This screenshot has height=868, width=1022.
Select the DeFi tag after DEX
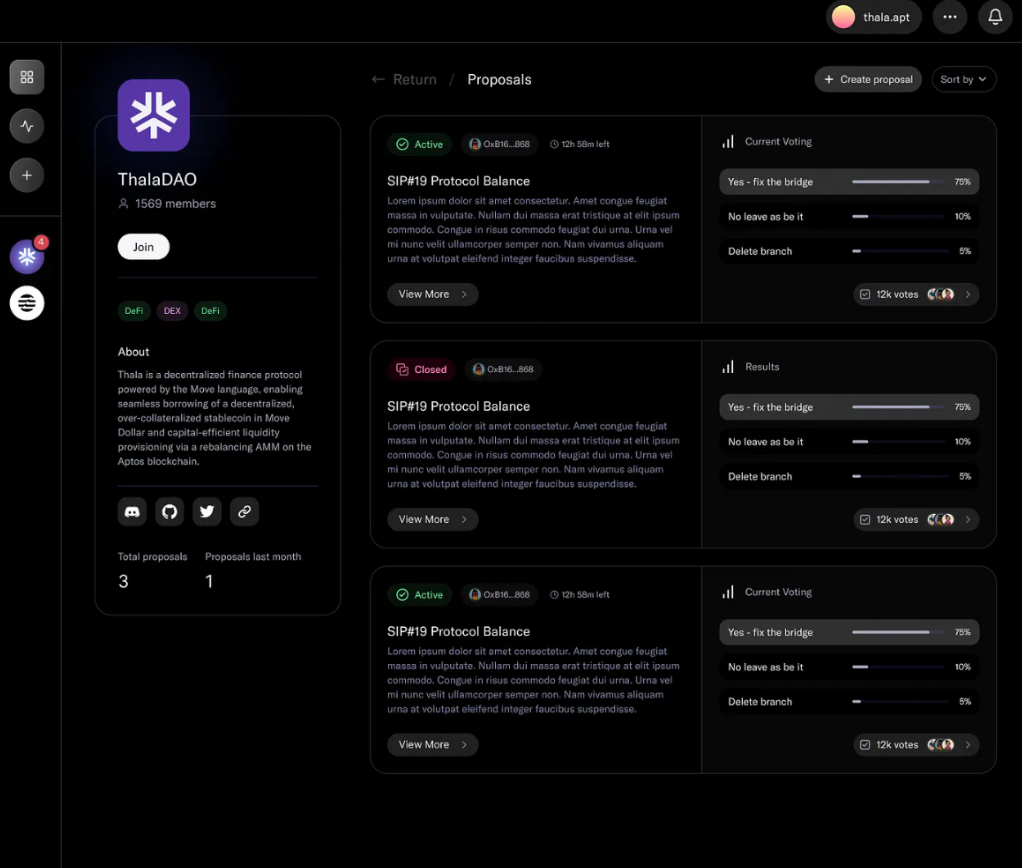click(210, 311)
